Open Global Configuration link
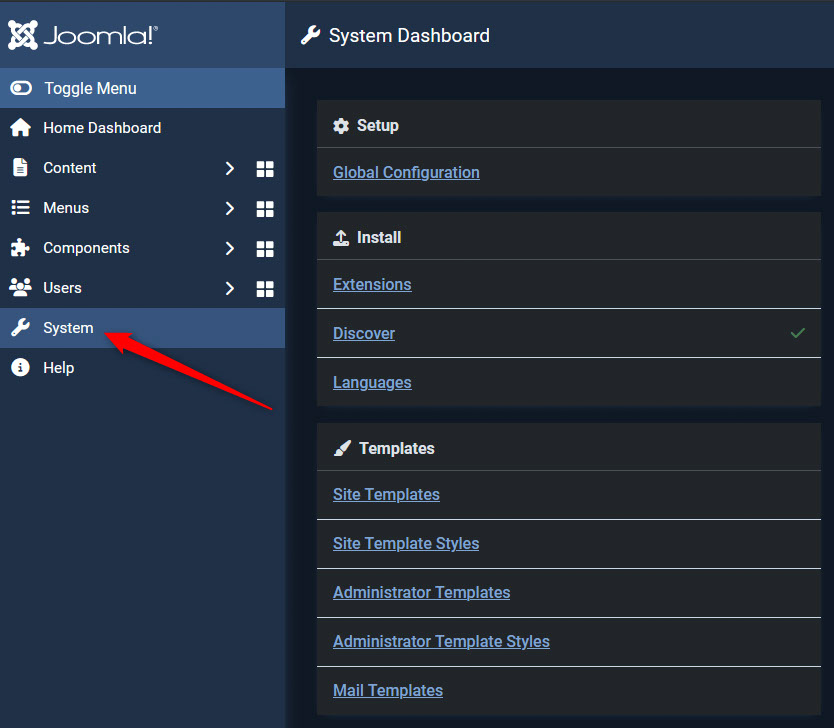The width and height of the screenshot is (834, 728). pyautogui.click(x=406, y=172)
